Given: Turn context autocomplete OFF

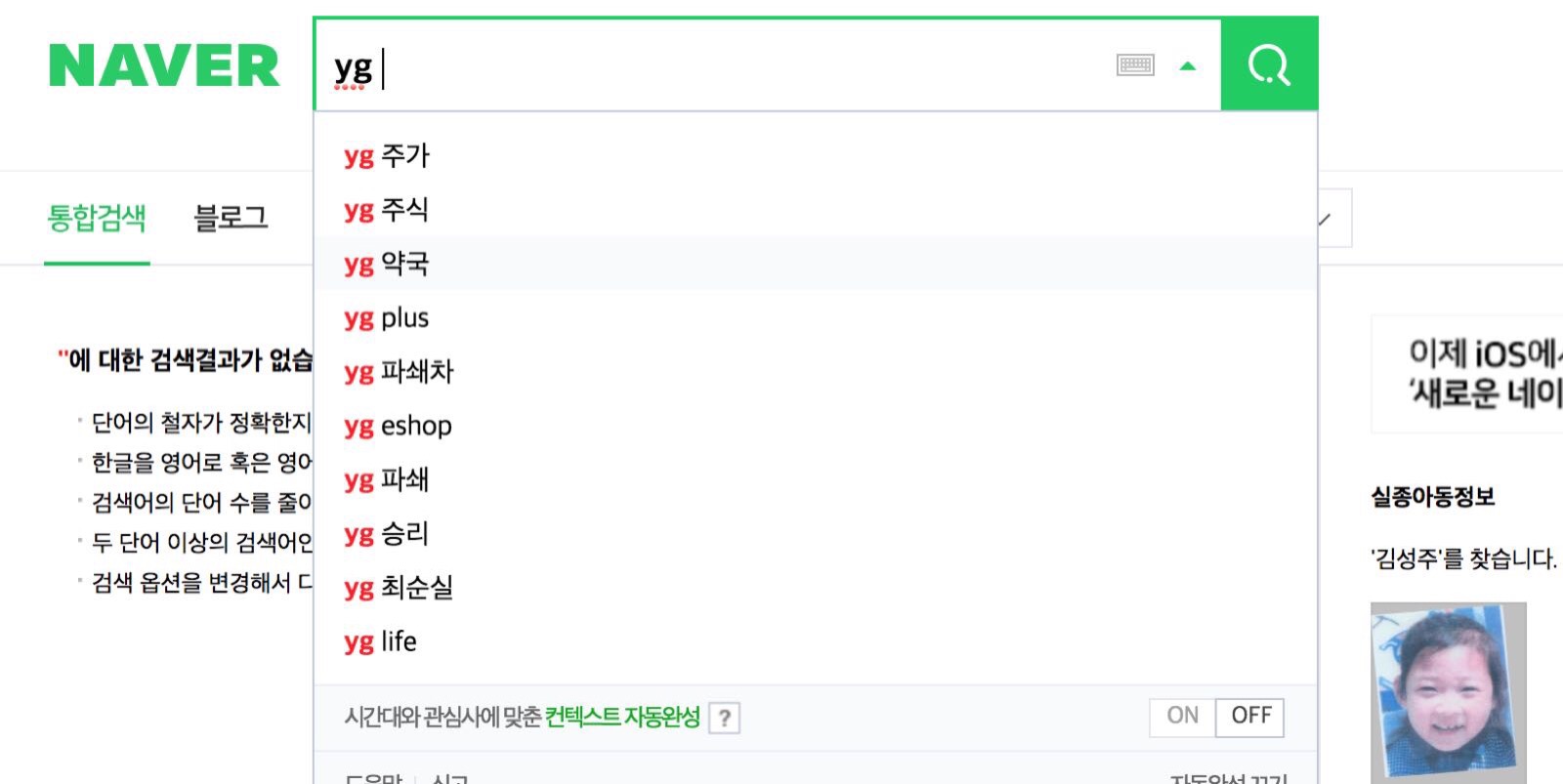Looking at the screenshot, I should [1250, 716].
